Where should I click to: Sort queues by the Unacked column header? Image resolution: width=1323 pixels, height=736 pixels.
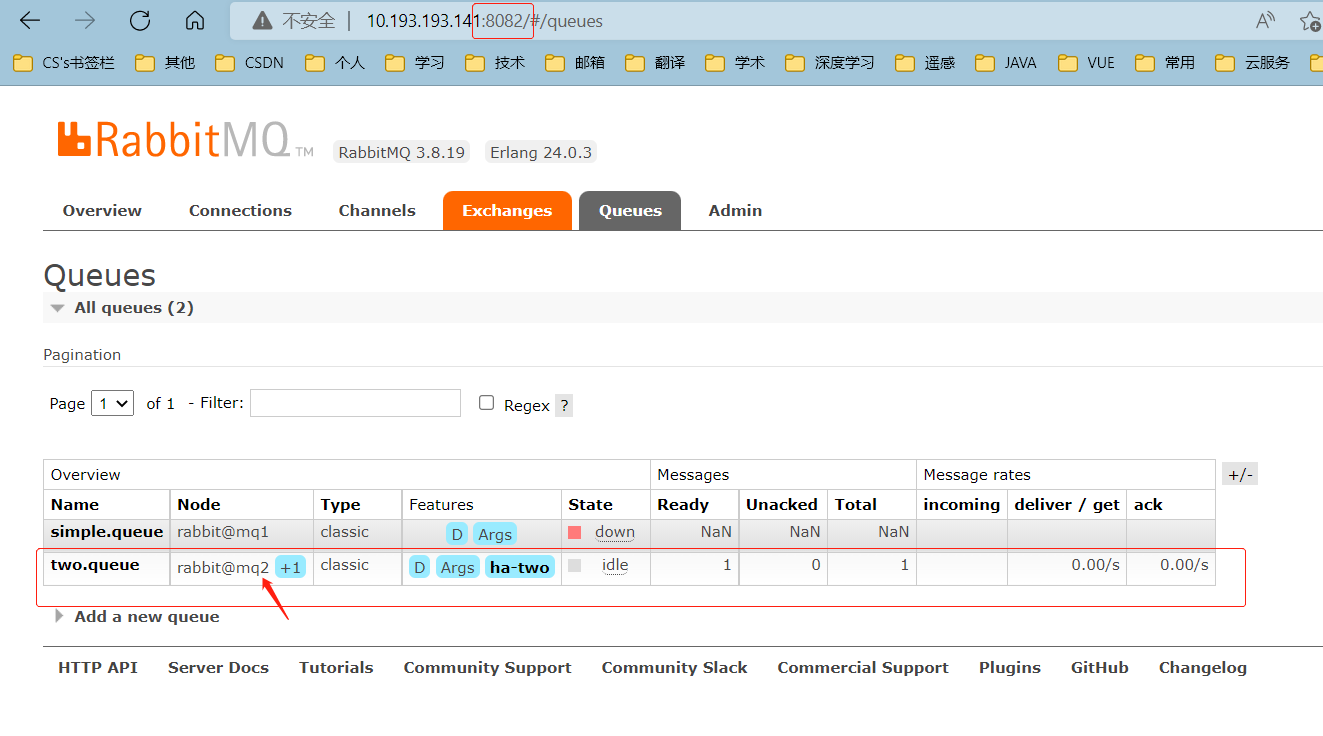click(782, 505)
